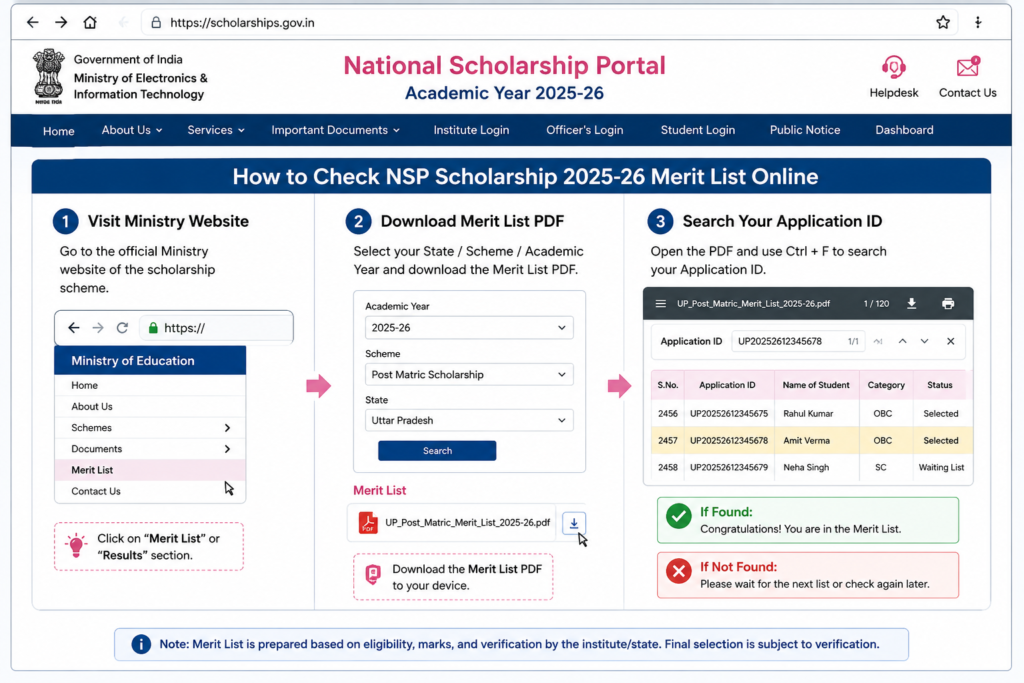Screen dimensions: 1024x683
Task: Select About Us in Ministry of Education menu
Action: [x=150, y=406]
